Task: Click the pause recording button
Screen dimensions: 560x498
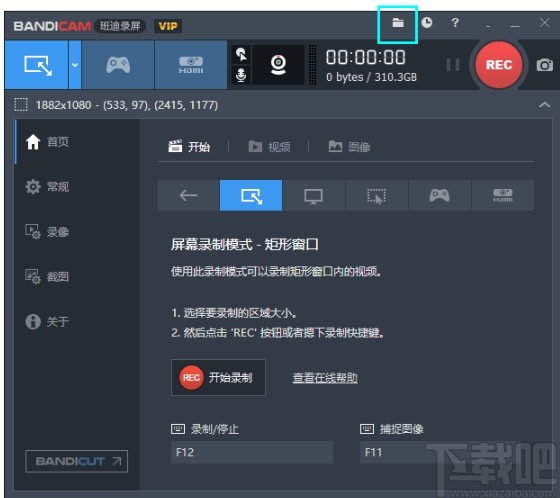Action: coord(453,65)
